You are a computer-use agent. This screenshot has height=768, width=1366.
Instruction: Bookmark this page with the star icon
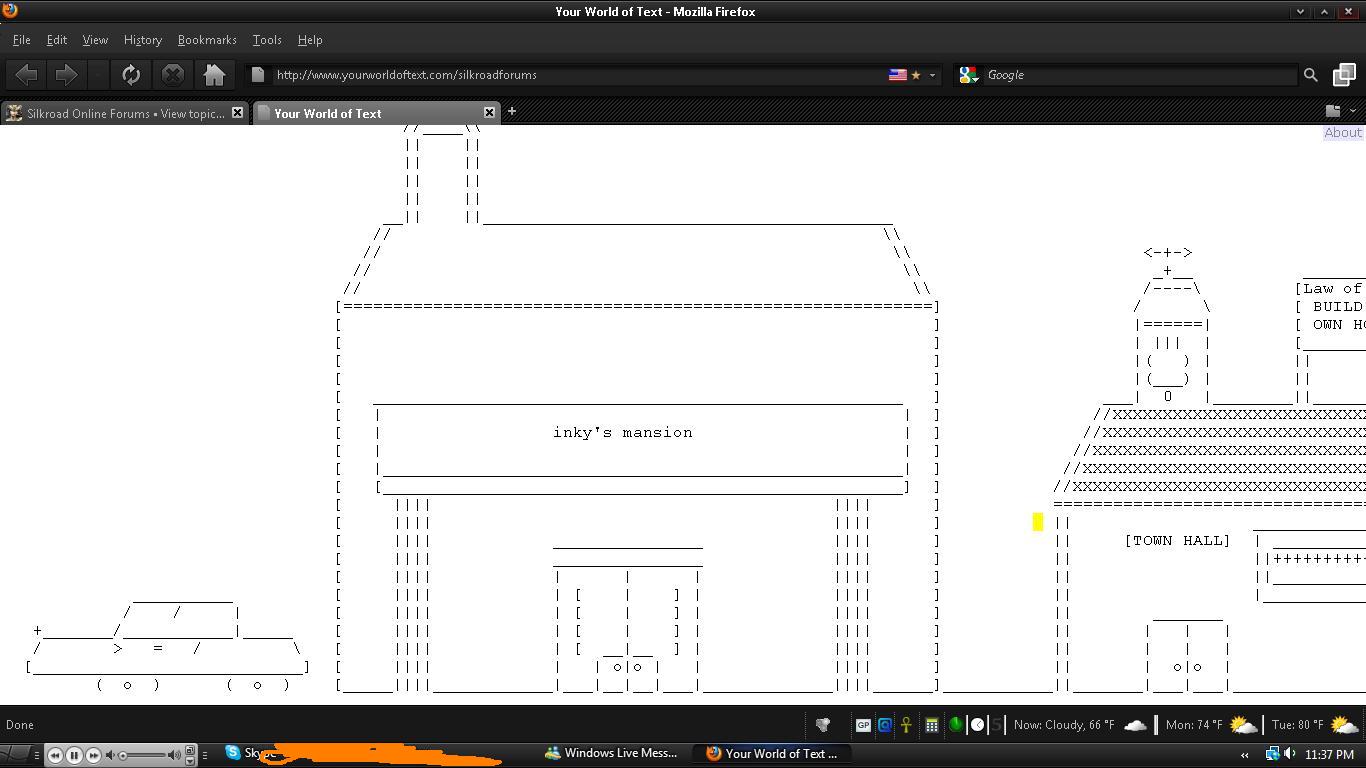click(x=915, y=75)
